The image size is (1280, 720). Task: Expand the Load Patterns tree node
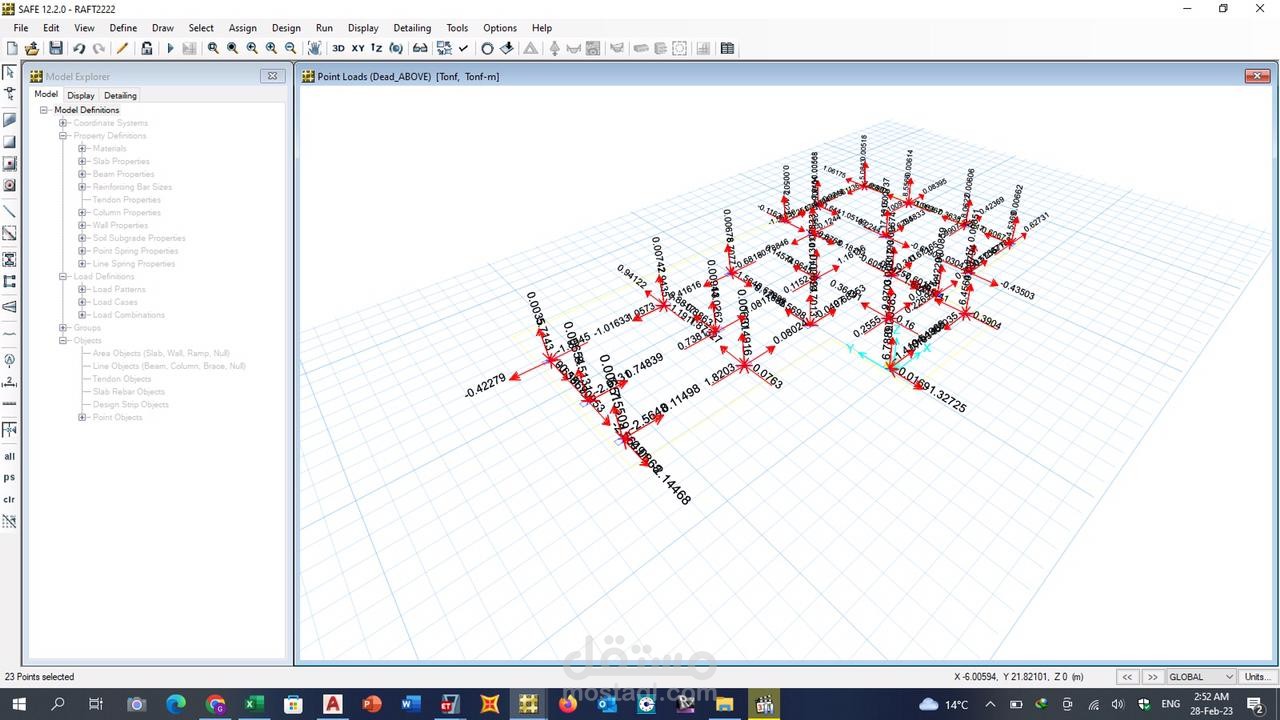pyautogui.click(x=82, y=289)
